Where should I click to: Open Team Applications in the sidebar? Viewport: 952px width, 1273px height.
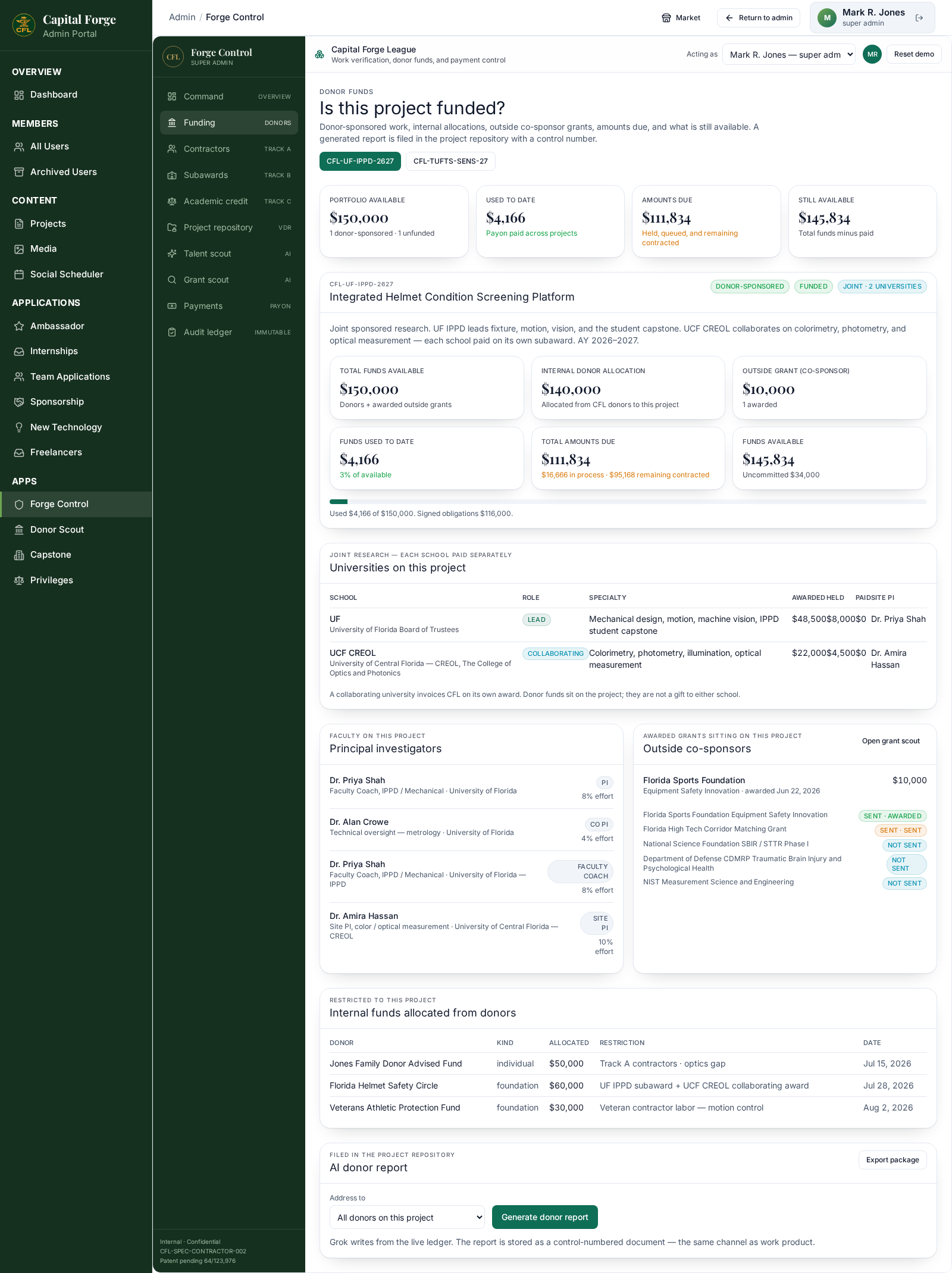click(76, 377)
